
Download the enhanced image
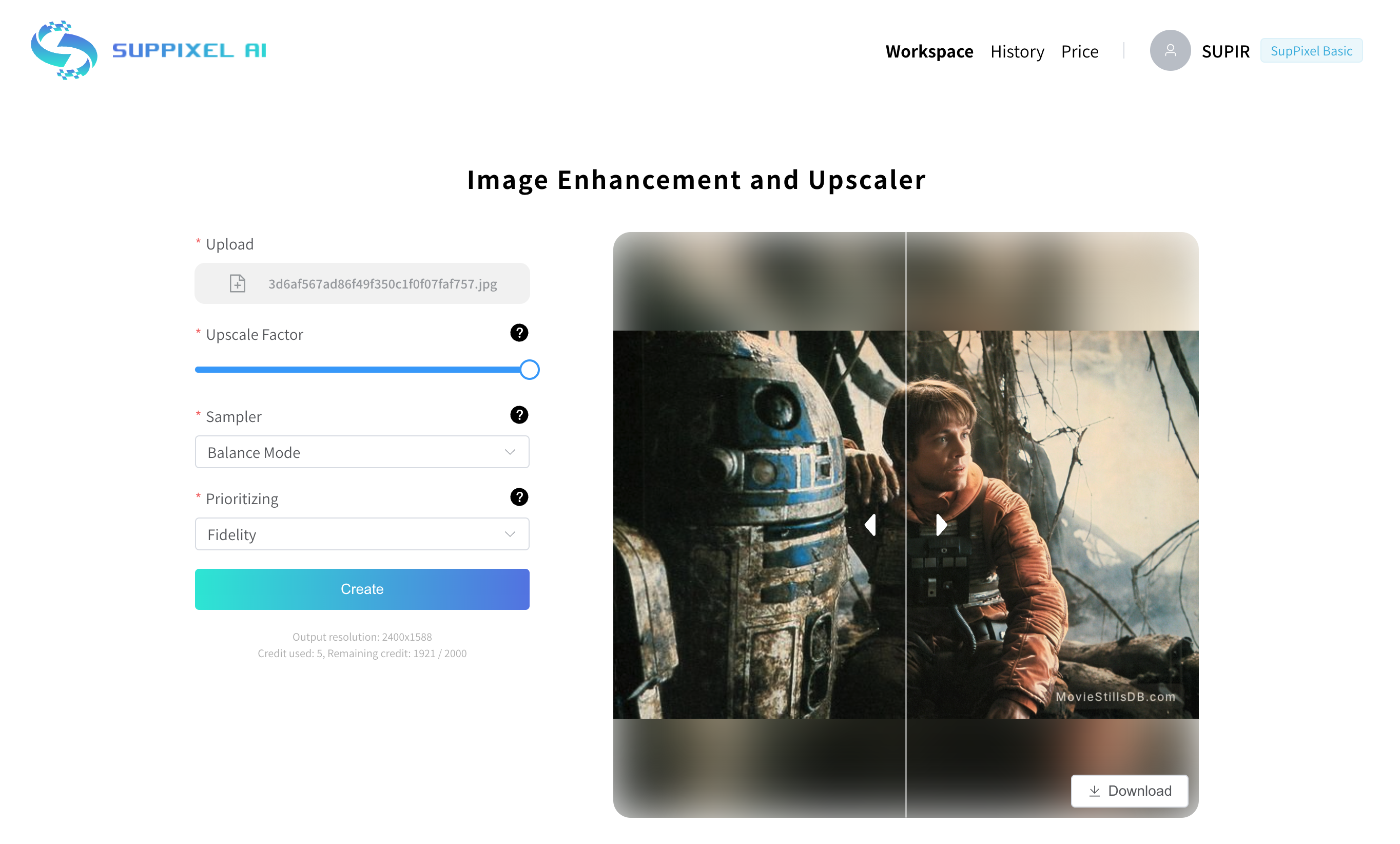(1129, 791)
